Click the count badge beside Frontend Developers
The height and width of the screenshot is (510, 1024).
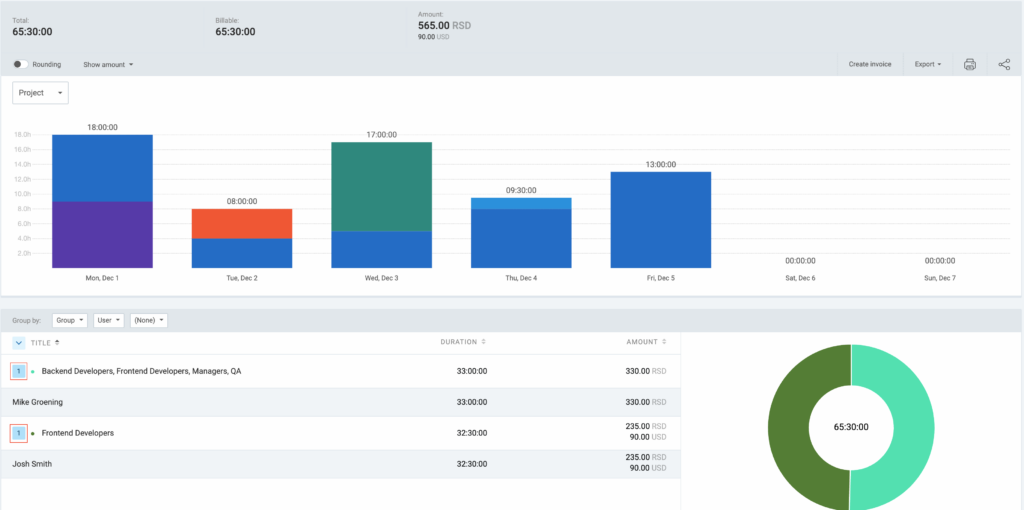[x=18, y=433]
